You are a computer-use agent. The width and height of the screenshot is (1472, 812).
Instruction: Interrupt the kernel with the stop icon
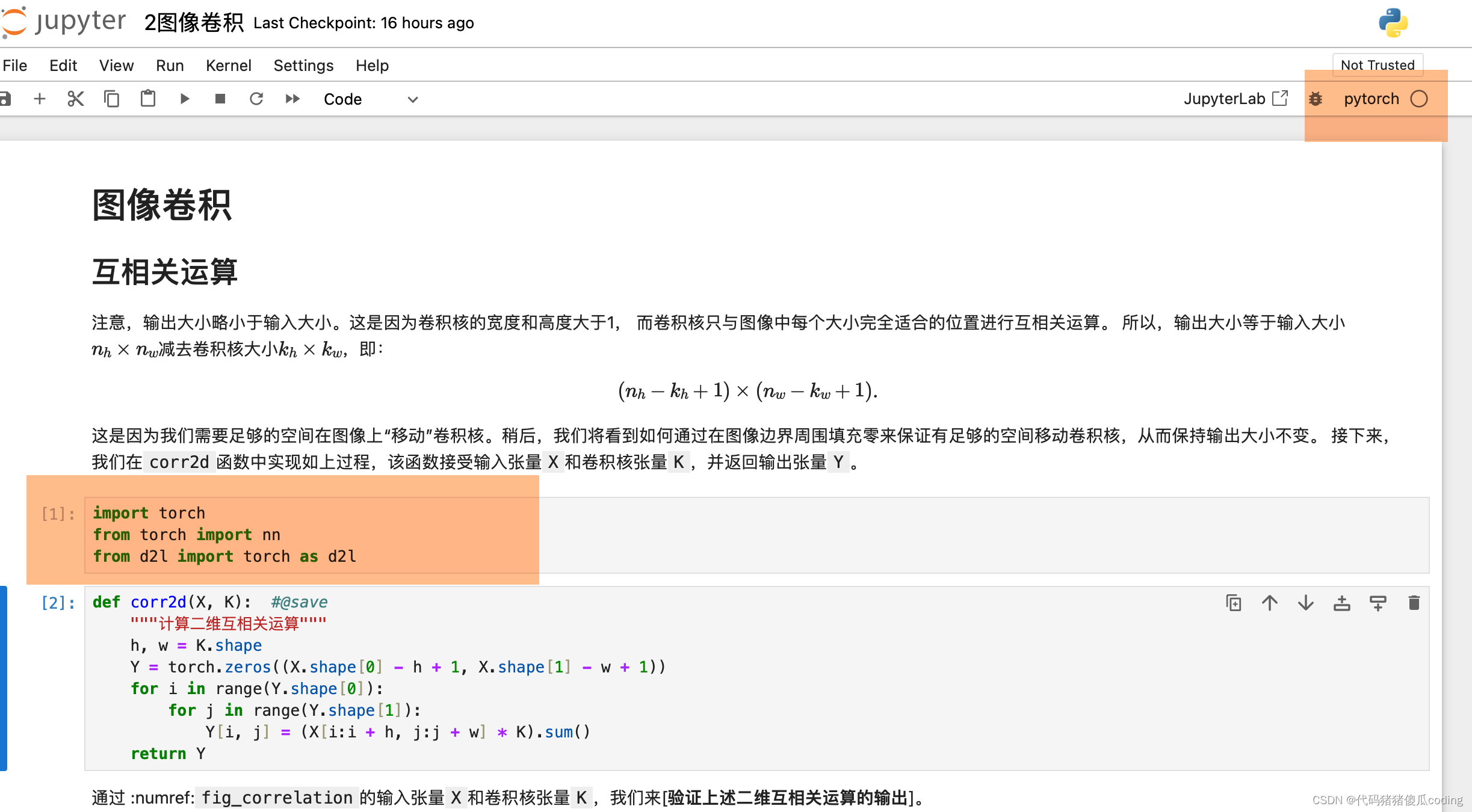(220, 99)
